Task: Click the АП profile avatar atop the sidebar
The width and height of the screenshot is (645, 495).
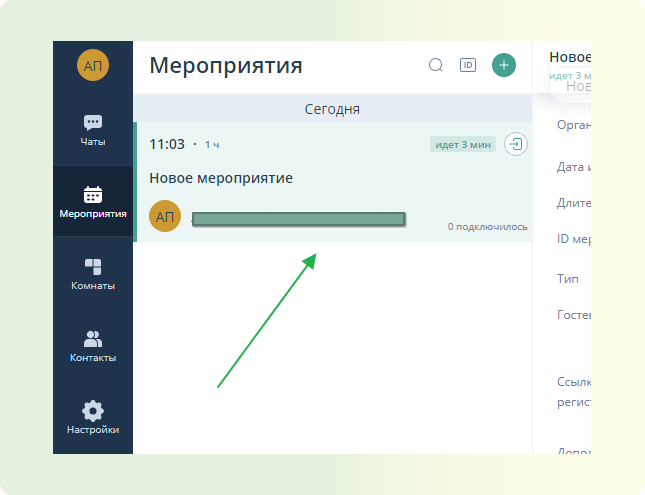Action: click(93, 65)
